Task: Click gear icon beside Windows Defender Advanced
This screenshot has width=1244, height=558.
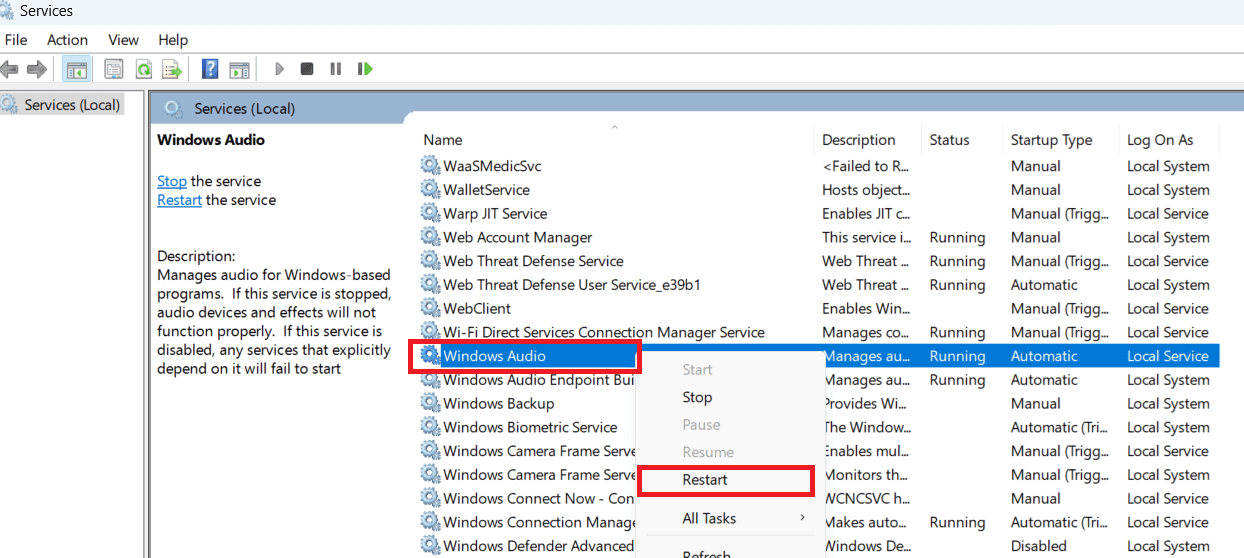Action: click(x=430, y=545)
